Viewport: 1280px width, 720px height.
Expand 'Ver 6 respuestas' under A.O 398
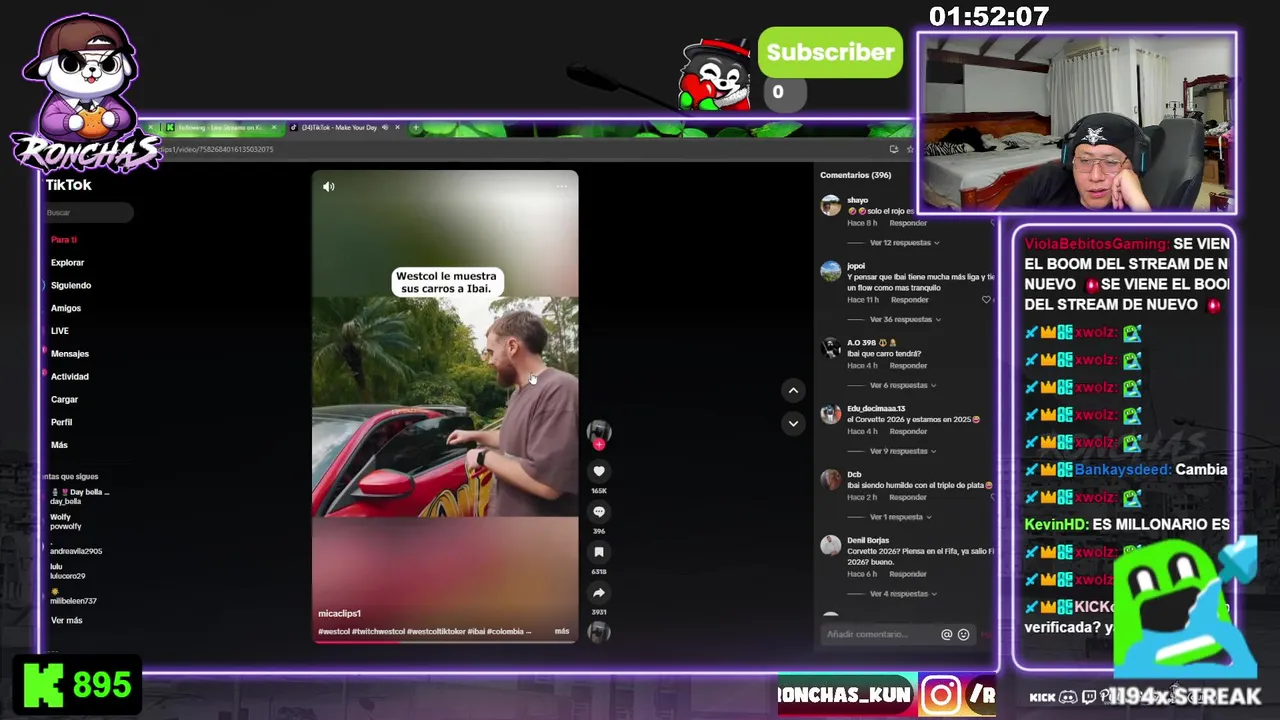click(903, 385)
